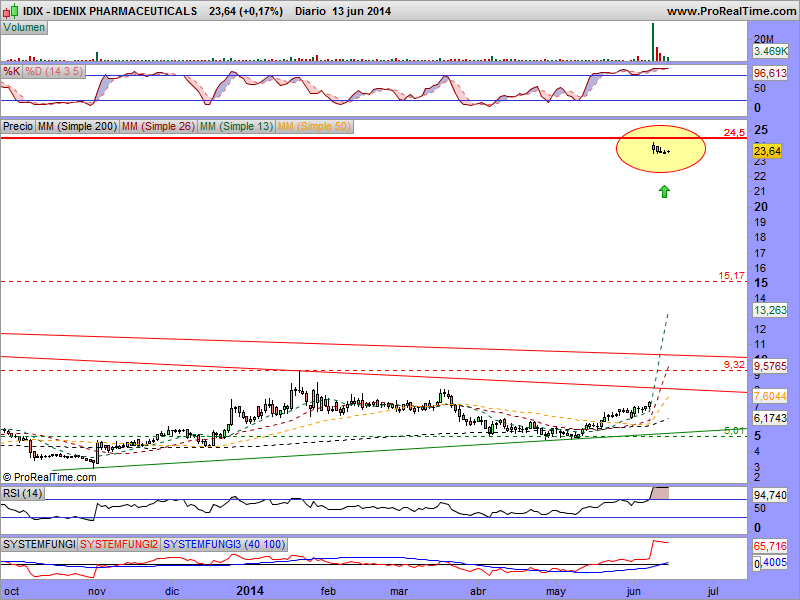Select the SYSTEMFUNGI2 red indicator label

pos(119,544)
